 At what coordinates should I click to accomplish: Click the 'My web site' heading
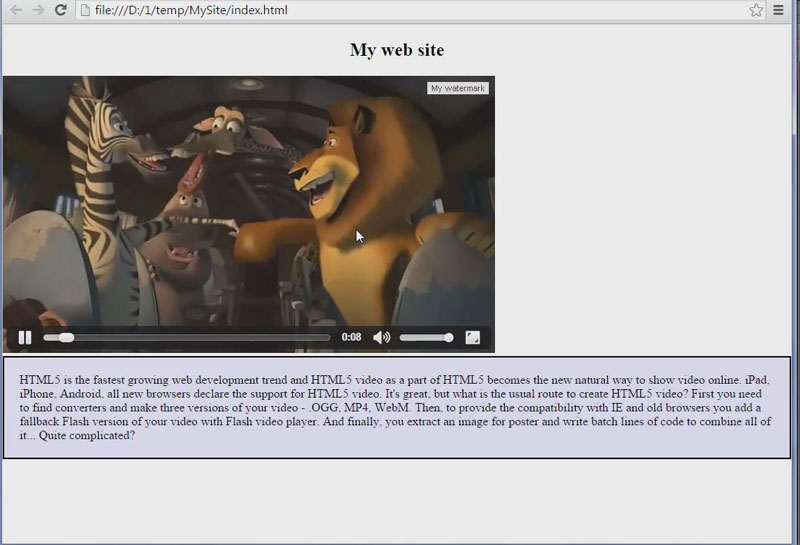[397, 50]
